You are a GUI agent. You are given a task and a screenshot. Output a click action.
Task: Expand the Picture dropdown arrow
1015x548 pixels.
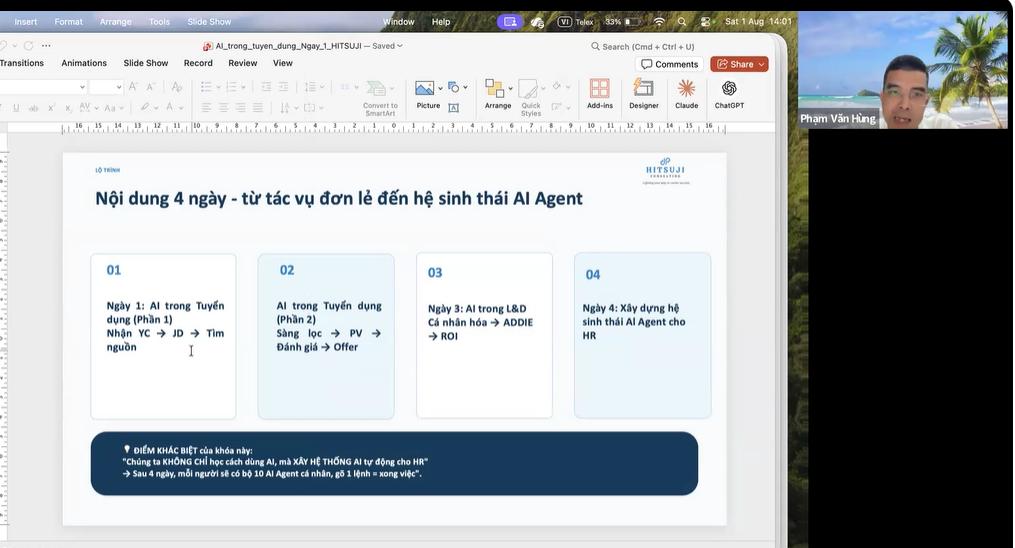point(440,88)
